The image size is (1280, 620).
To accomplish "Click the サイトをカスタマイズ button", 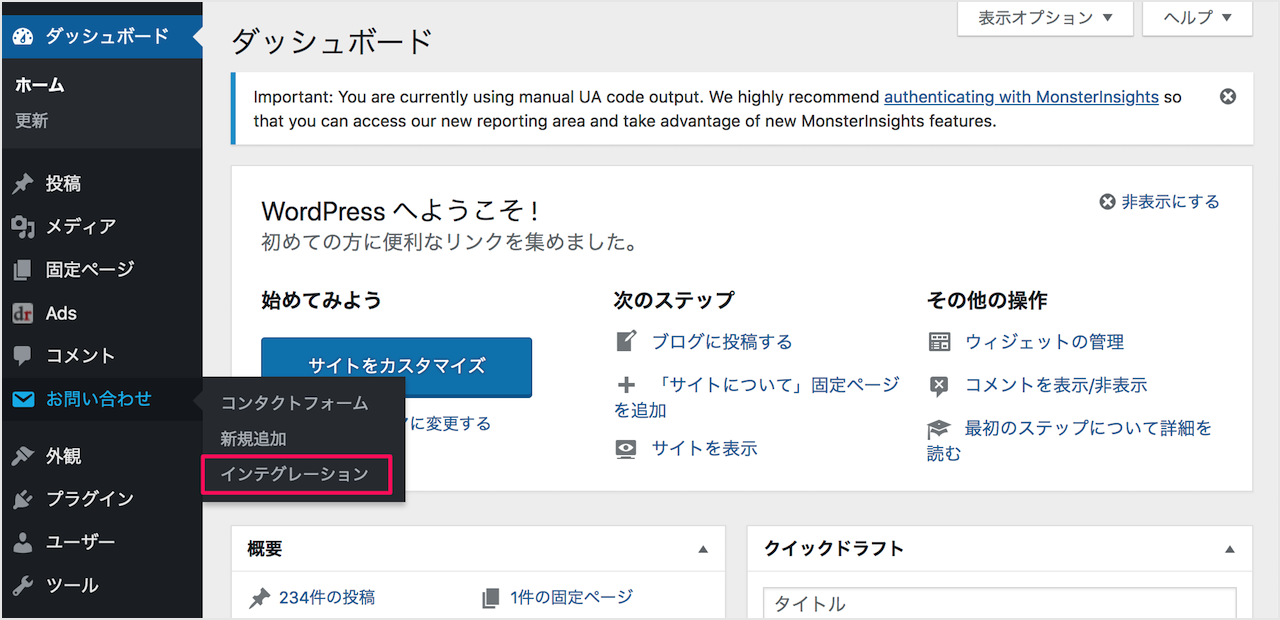I will (x=396, y=366).
